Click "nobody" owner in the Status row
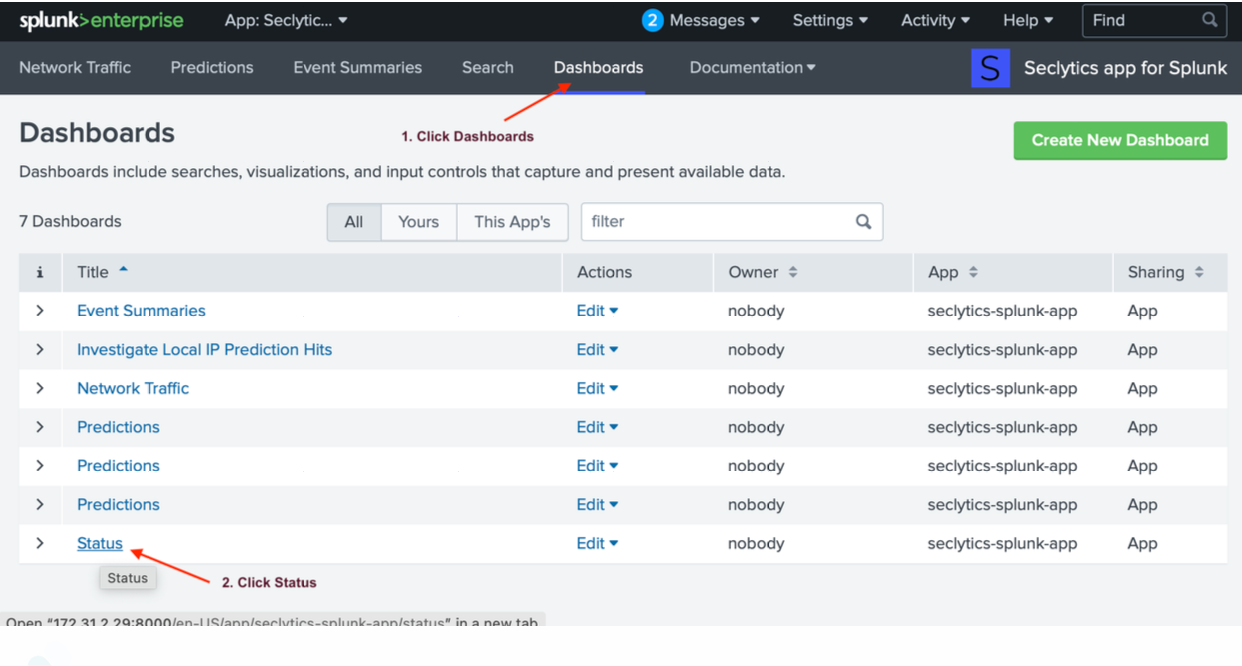The image size is (1242, 666). tap(756, 543)
